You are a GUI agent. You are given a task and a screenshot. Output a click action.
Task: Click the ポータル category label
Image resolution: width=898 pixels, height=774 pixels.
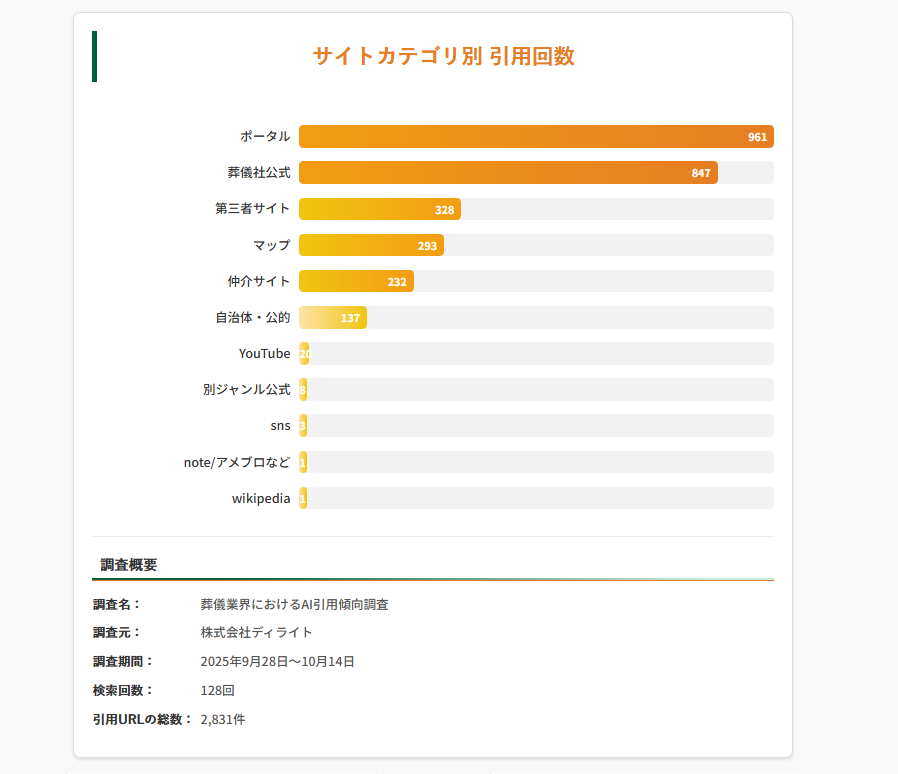click(265, 137)
